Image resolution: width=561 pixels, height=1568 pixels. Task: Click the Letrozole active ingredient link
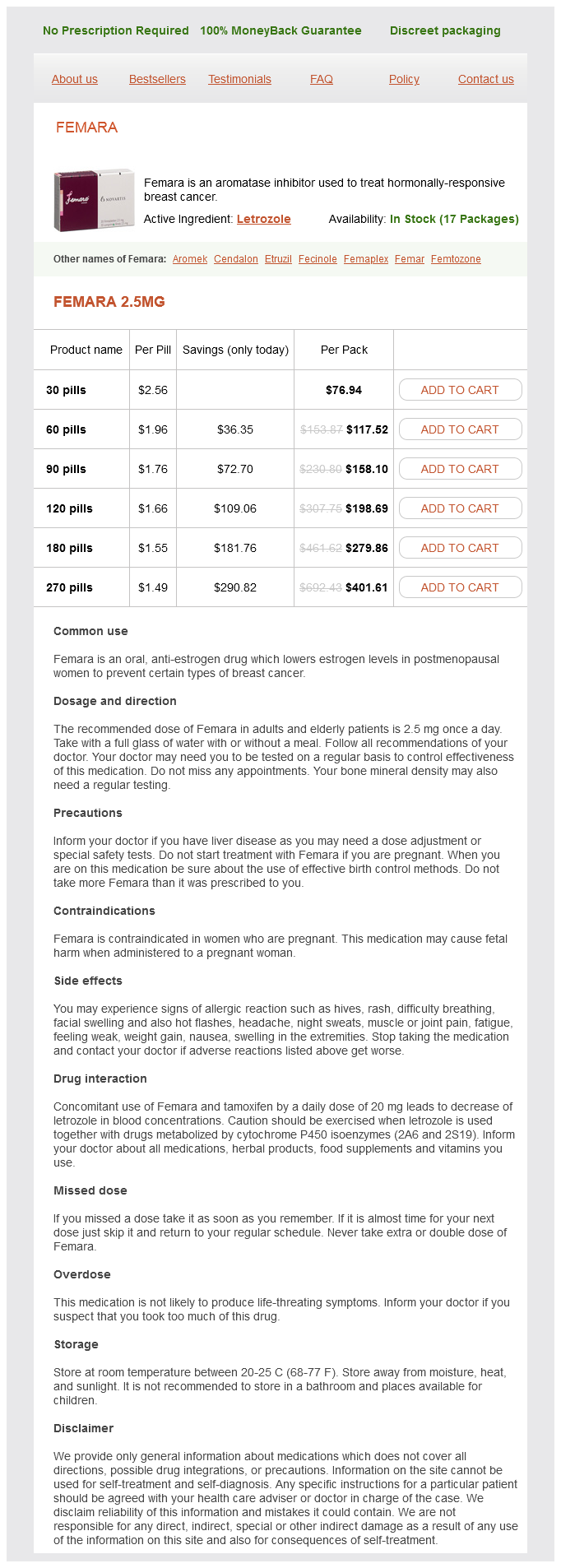(x=263, y=219)
